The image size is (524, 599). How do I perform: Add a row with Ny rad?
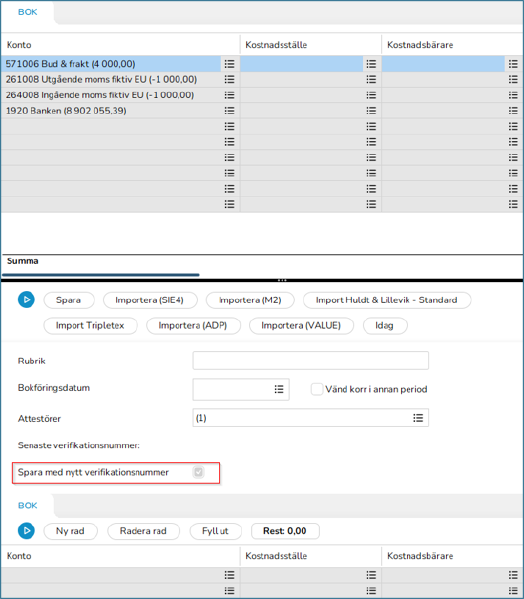click(70, 531)
